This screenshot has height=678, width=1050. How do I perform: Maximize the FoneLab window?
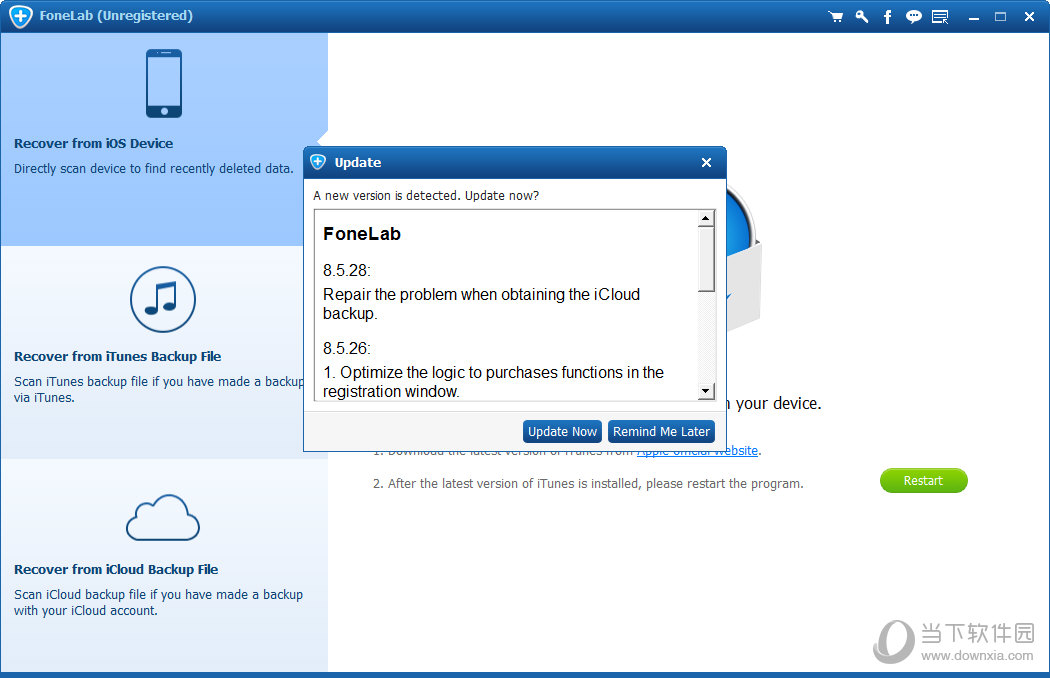click(x=1000, y=17)
